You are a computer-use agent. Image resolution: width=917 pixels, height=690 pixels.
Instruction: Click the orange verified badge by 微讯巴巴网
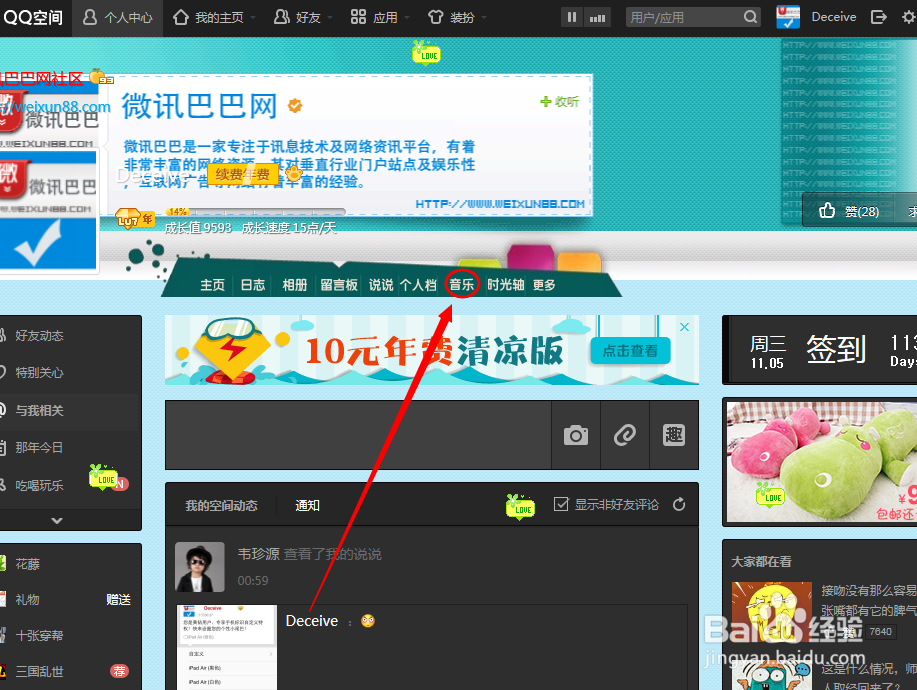coord(295,105)
